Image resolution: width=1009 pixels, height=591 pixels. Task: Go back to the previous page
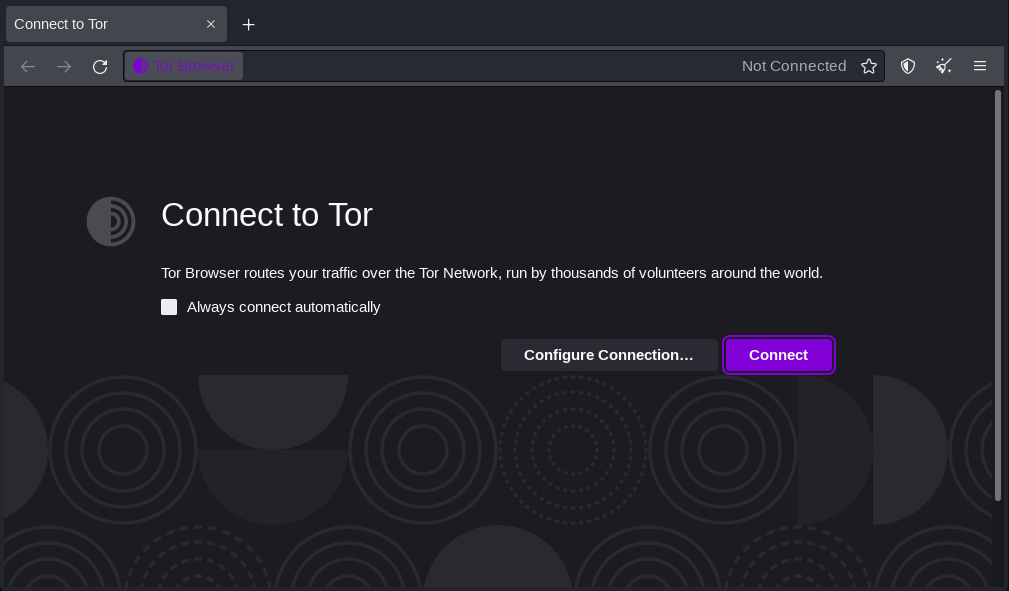pyautogui.click(x=28, y=66)
